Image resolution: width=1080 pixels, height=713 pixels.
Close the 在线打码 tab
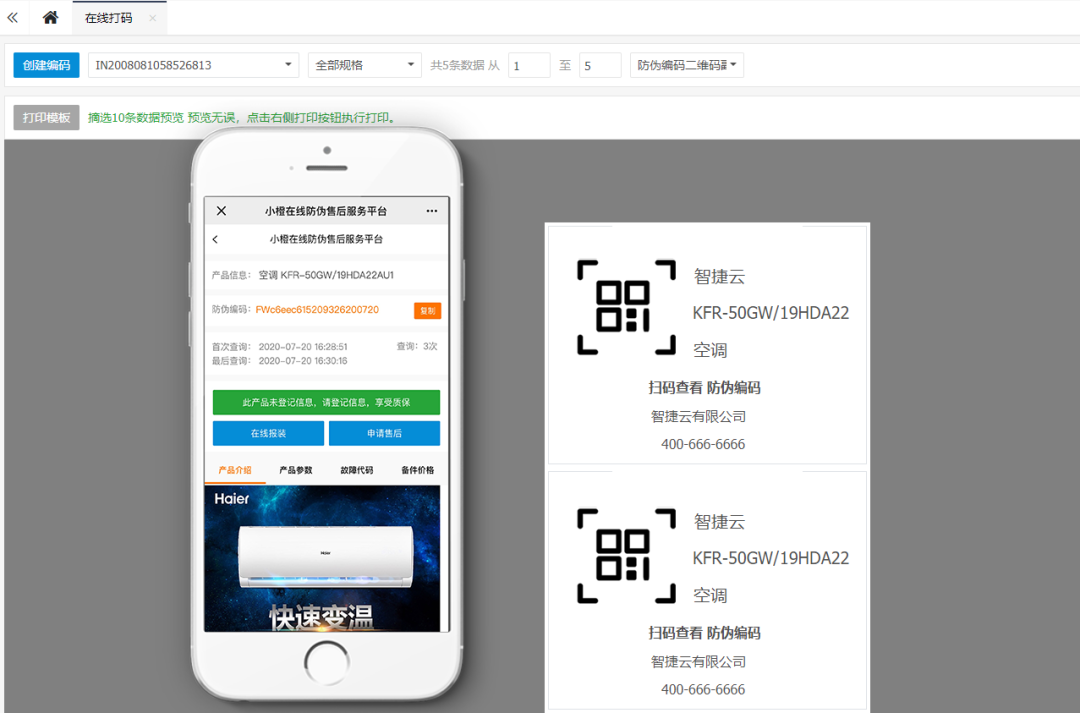pos(152,18)
